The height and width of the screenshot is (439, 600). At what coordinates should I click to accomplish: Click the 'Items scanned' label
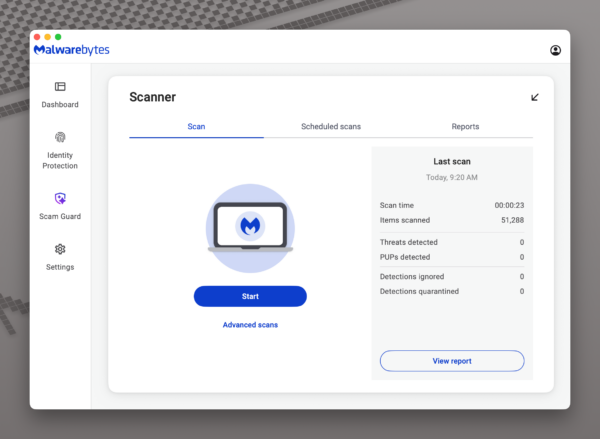[x=405, y=220]
